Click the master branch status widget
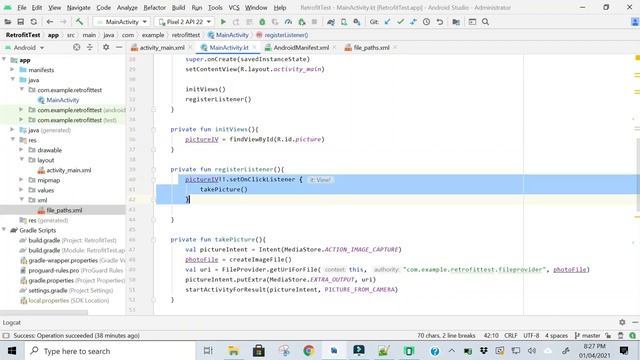This screenshot has height=360, width=640. (x=587, y=336)
